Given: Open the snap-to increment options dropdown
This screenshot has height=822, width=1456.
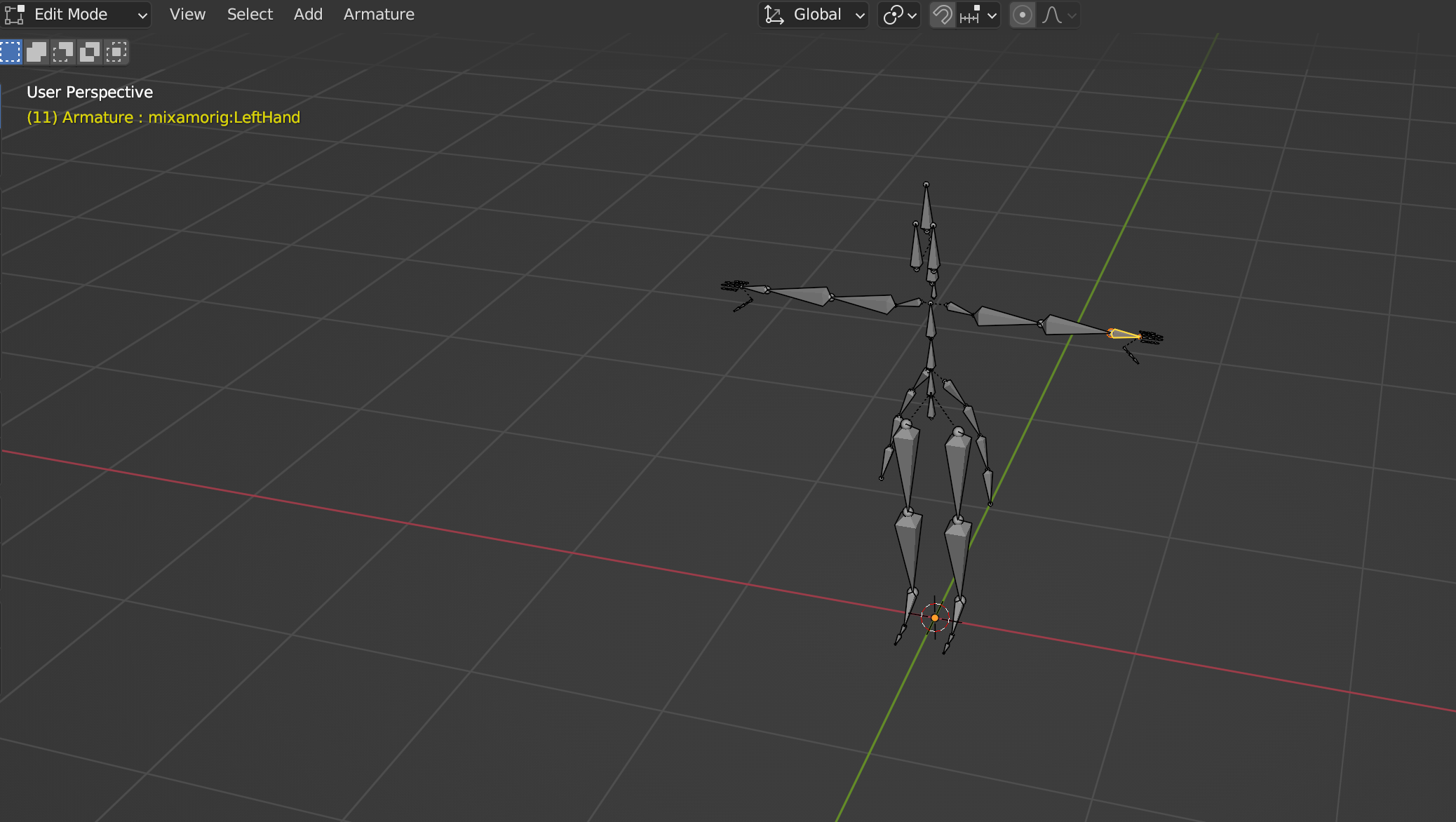Looking at the screenshot, I should click(x=978, y=15).
